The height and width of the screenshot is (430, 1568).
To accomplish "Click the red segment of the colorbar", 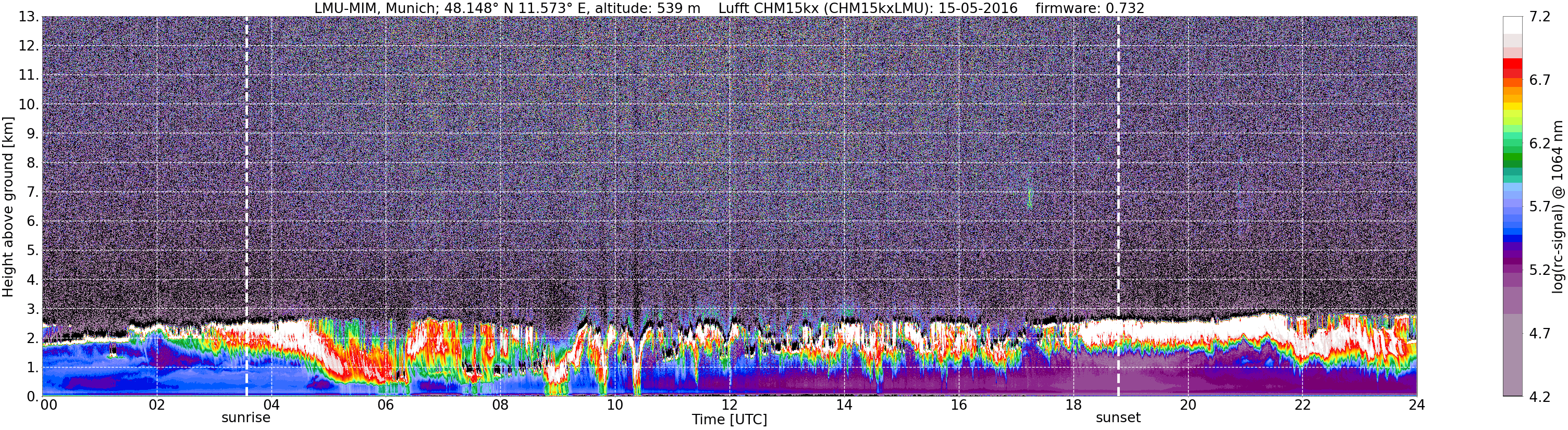I will tap(1513, 64).
